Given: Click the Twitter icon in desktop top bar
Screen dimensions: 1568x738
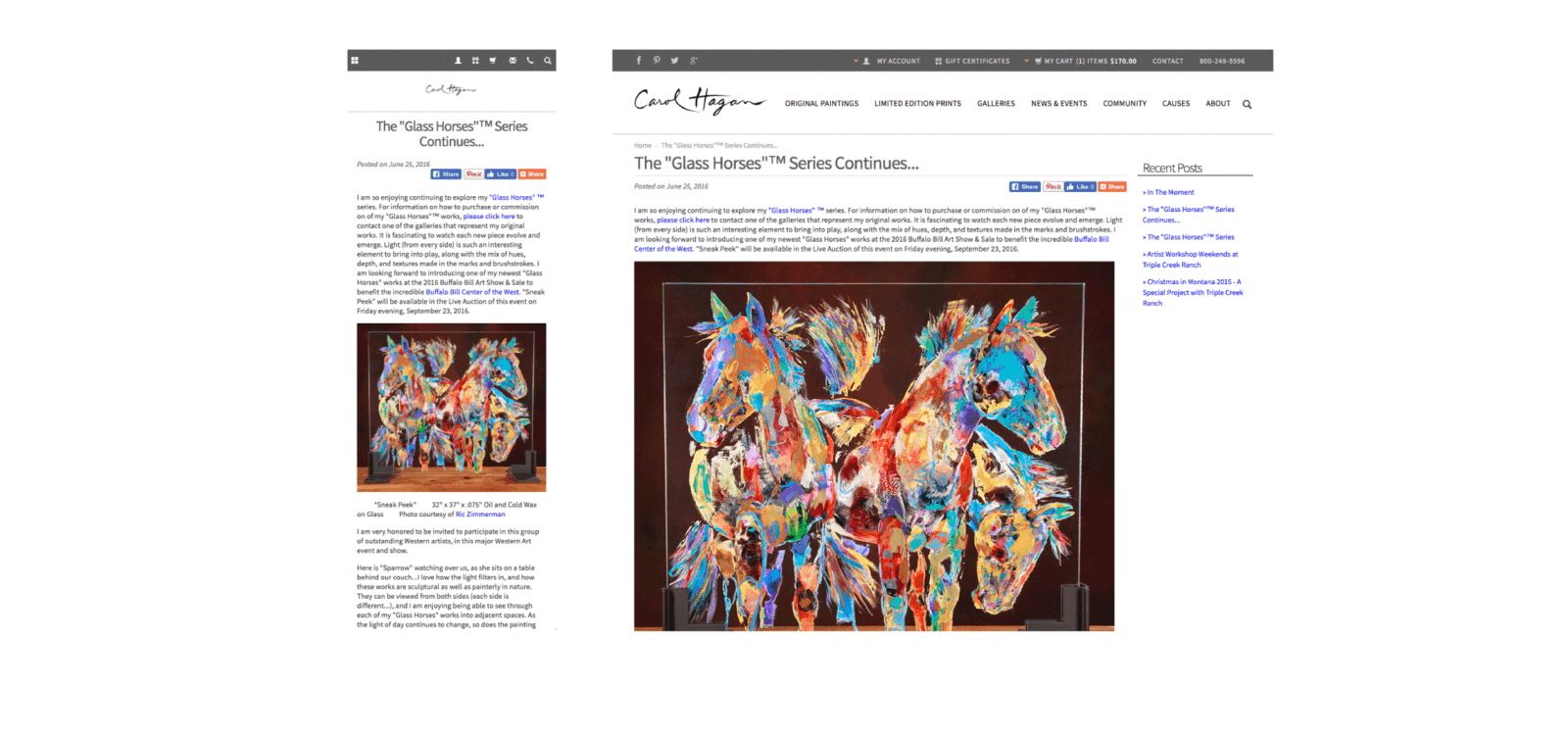Looking at the screenshot, I should tap(674, 61).
